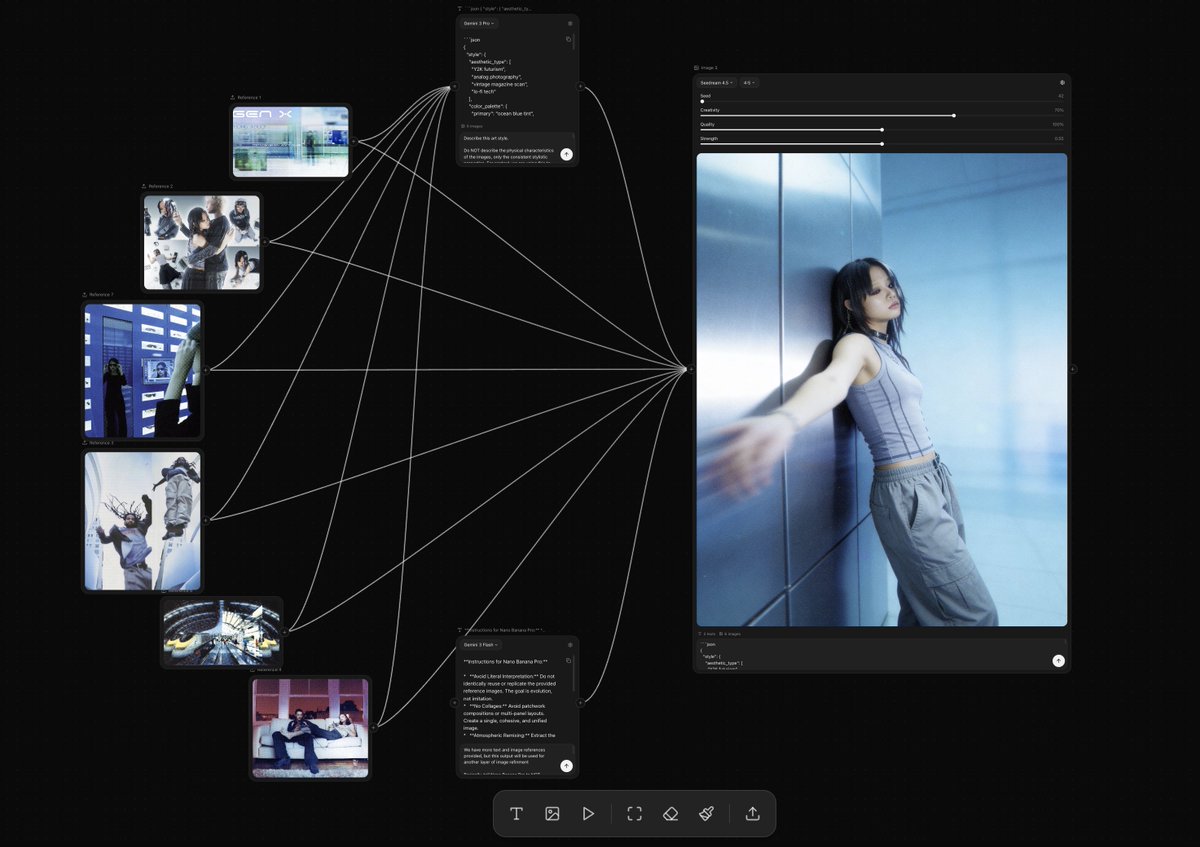This screenshot has height=847, width=1200.
Task: Click input connector of Gemini 3 Flash node
Action: (x=454, y=703)
